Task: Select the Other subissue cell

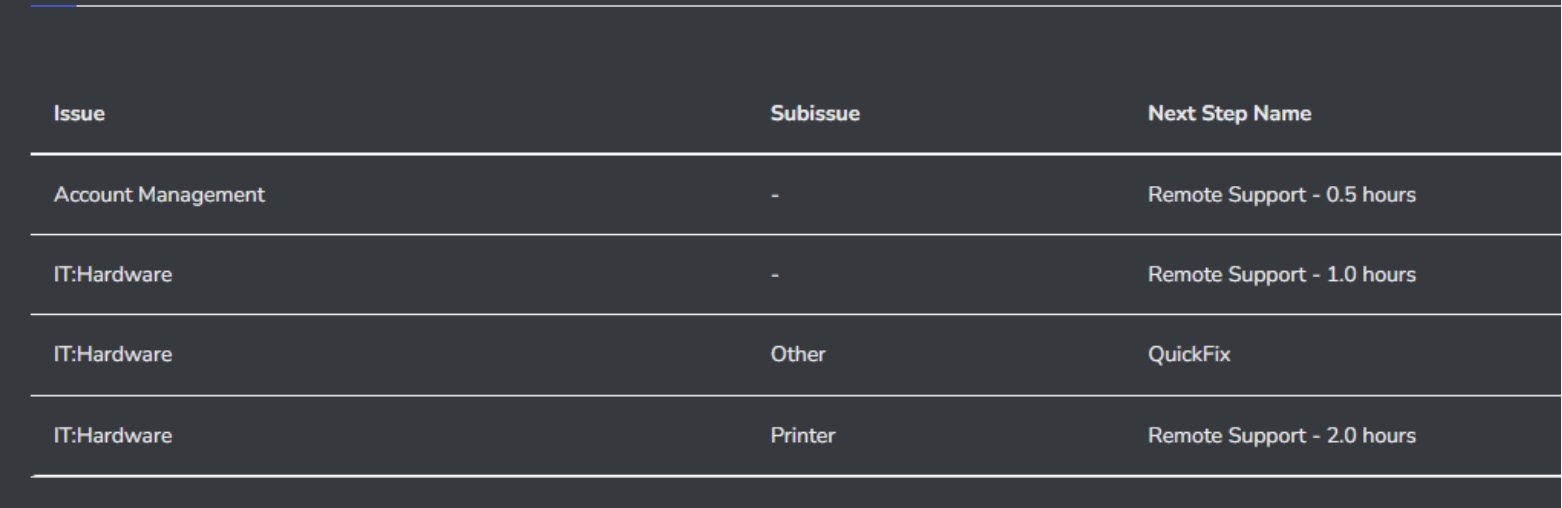Action: (797, 355)
